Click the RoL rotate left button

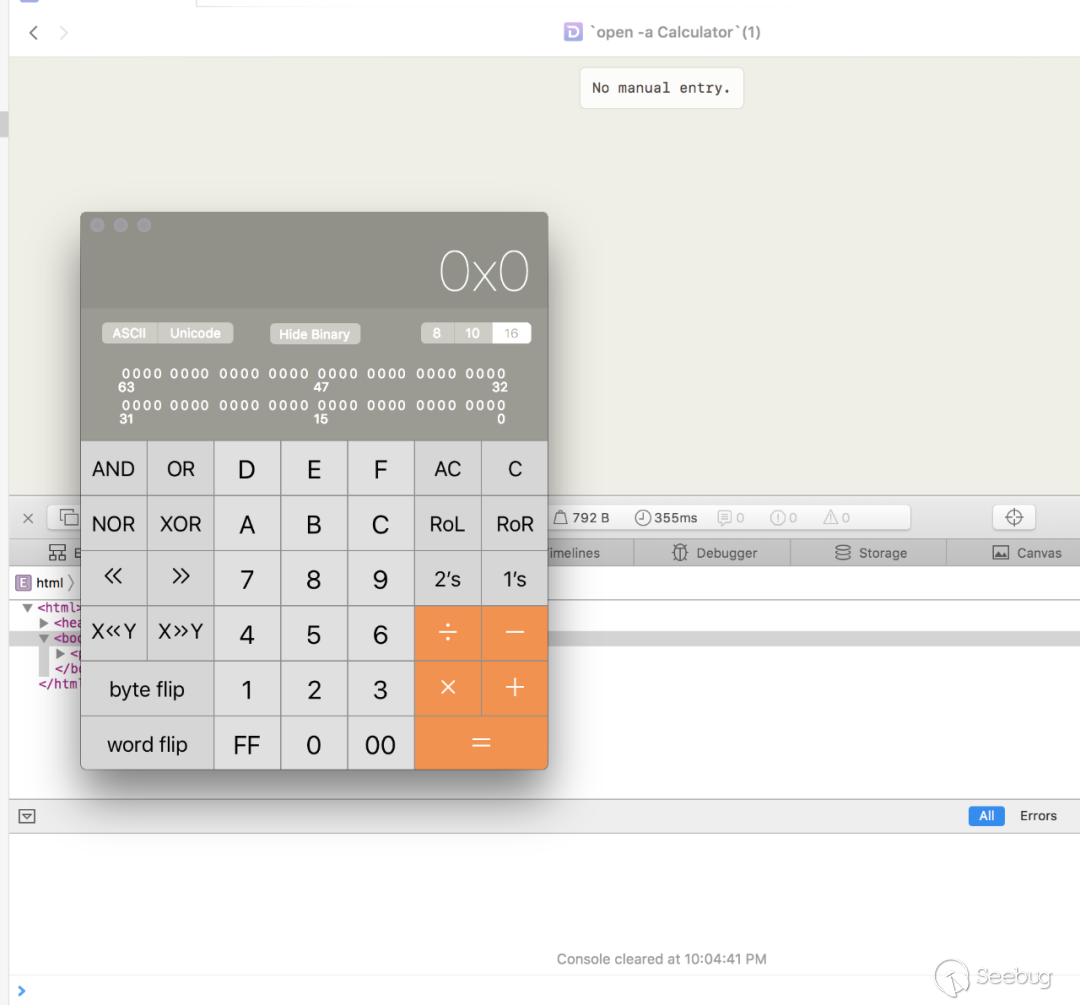click(448, 524)
